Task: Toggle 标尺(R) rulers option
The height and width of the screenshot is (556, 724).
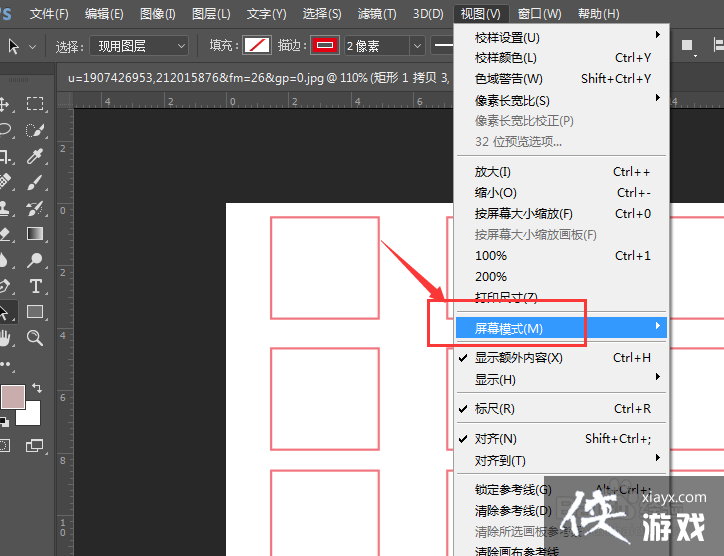Action: (494, 409)
